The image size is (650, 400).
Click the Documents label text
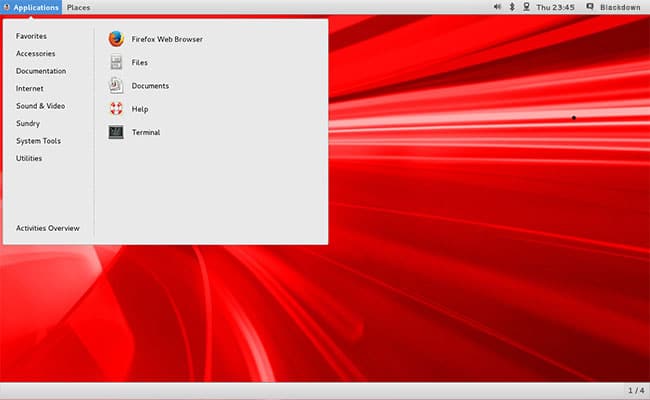coord(150,86)
